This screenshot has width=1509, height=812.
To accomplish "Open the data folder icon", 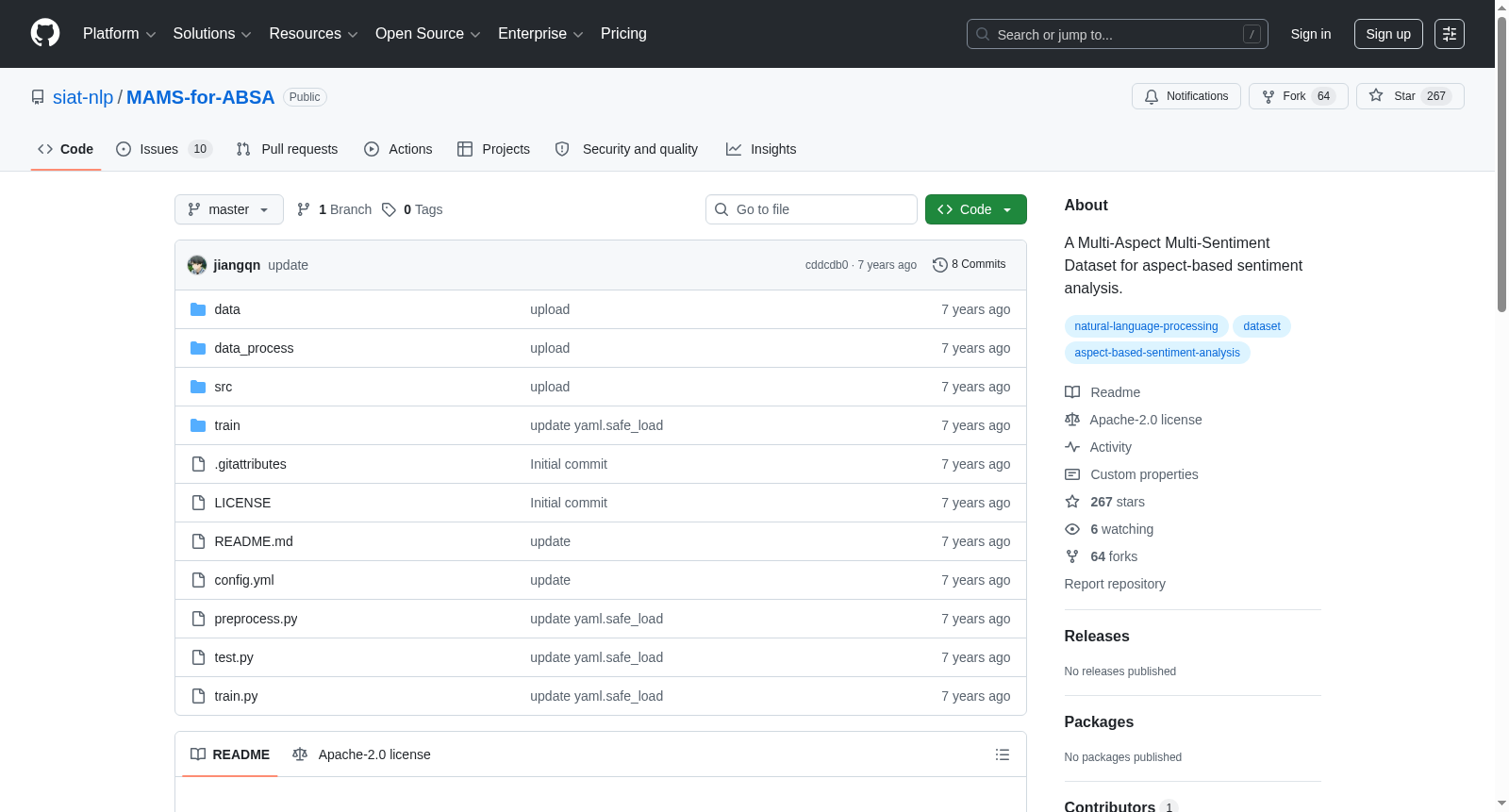I will click(x=198, y=309).
